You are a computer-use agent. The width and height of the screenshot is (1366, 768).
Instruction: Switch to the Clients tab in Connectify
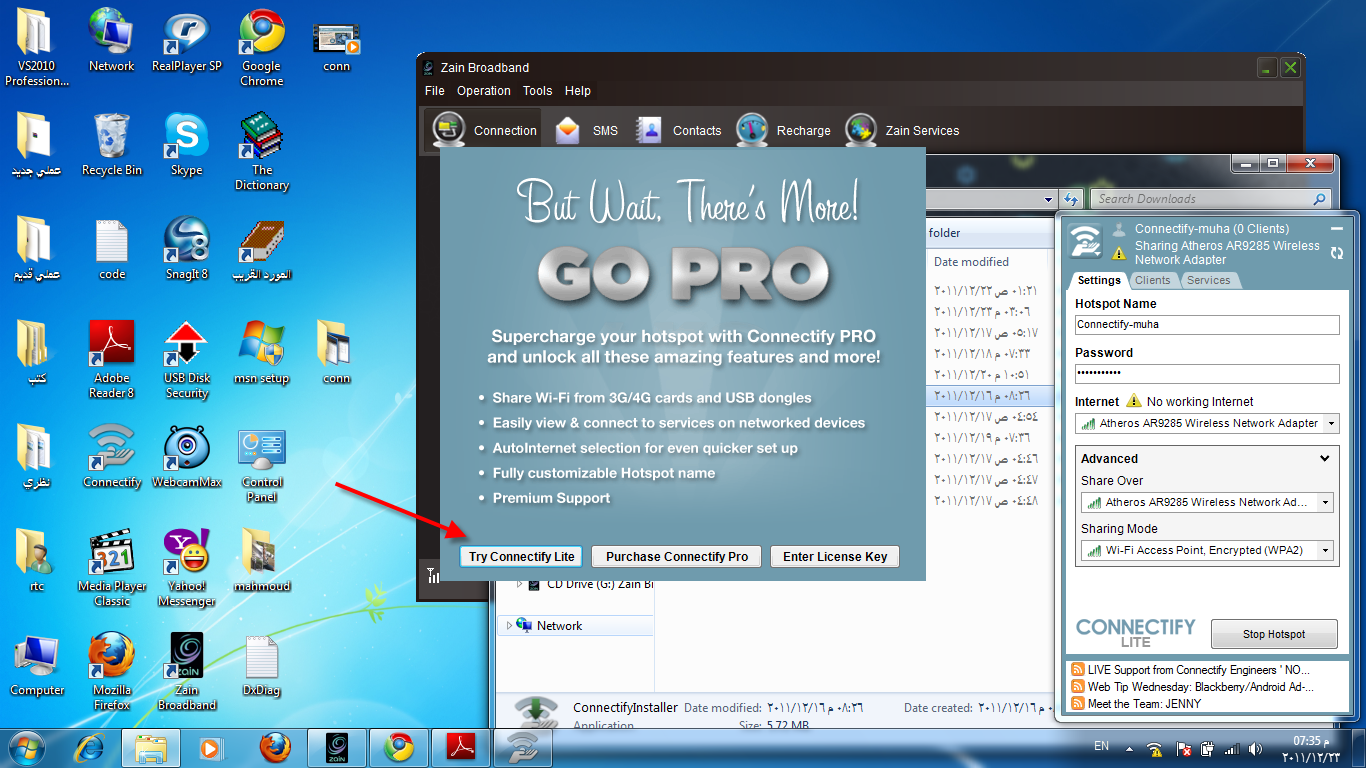[1152, 280]
